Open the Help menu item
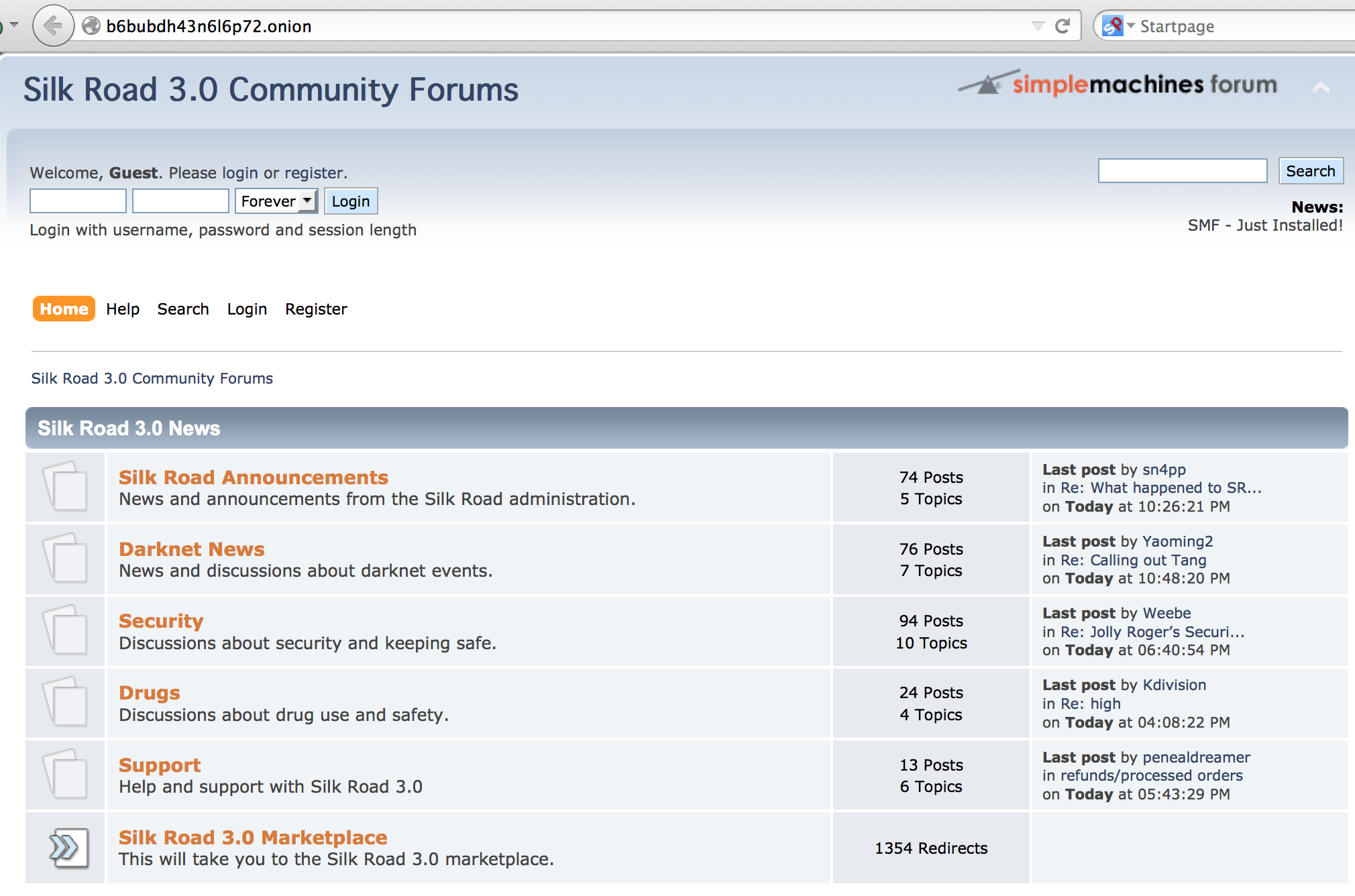The height and width of the screenshot is (896, 1355). pos(123,309)
